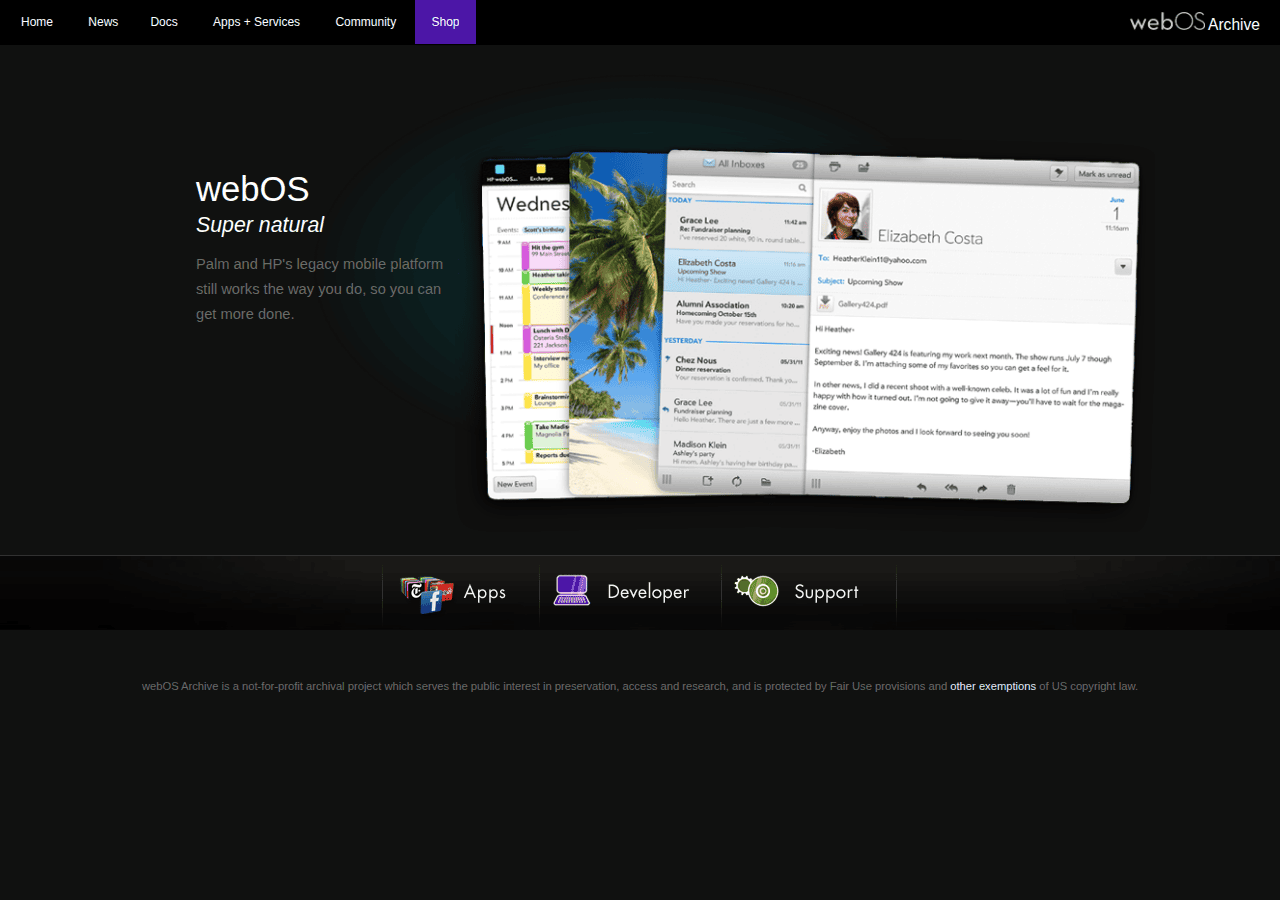Click the forward arrow in email toolbar

pyautogui.click(x=982, y=489)
